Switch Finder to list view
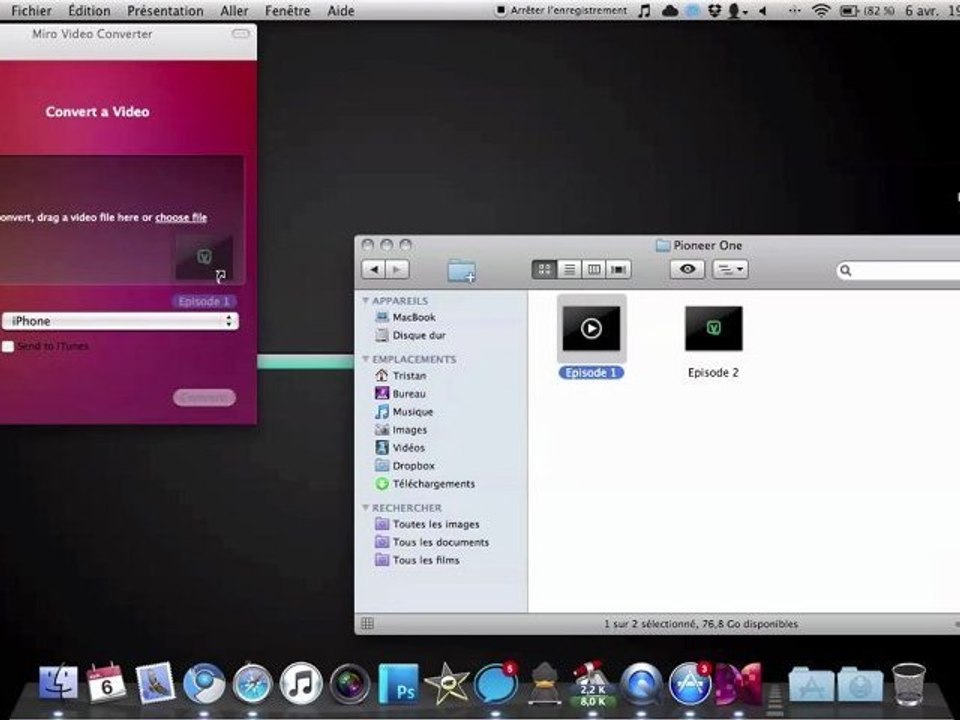This screenshot has width=960, height=720. coord(569,269)
